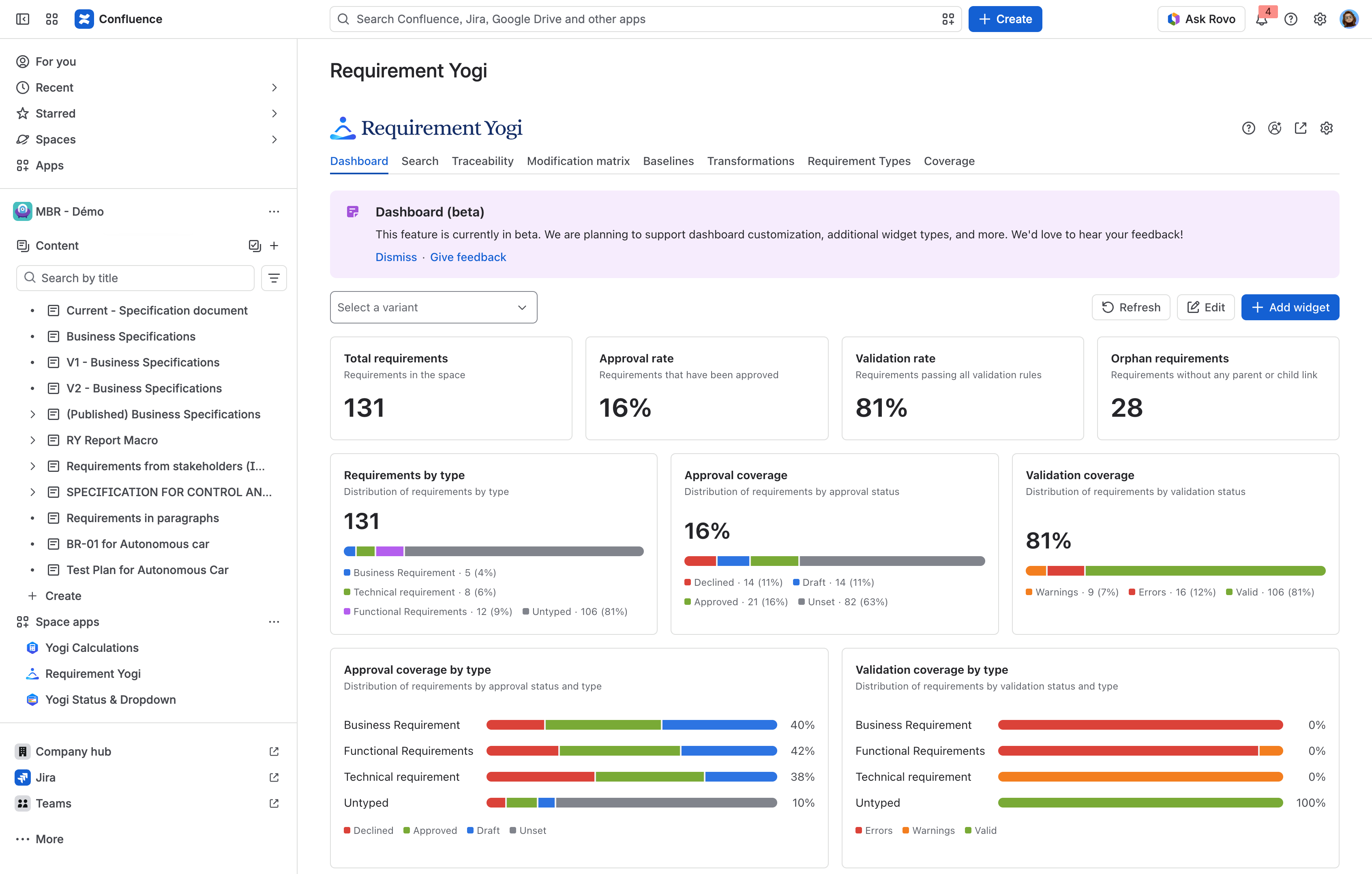Open the Select a variant dropdown
Image resolution: width=1372 pixels, height=874 pixels.
[433, 308]
